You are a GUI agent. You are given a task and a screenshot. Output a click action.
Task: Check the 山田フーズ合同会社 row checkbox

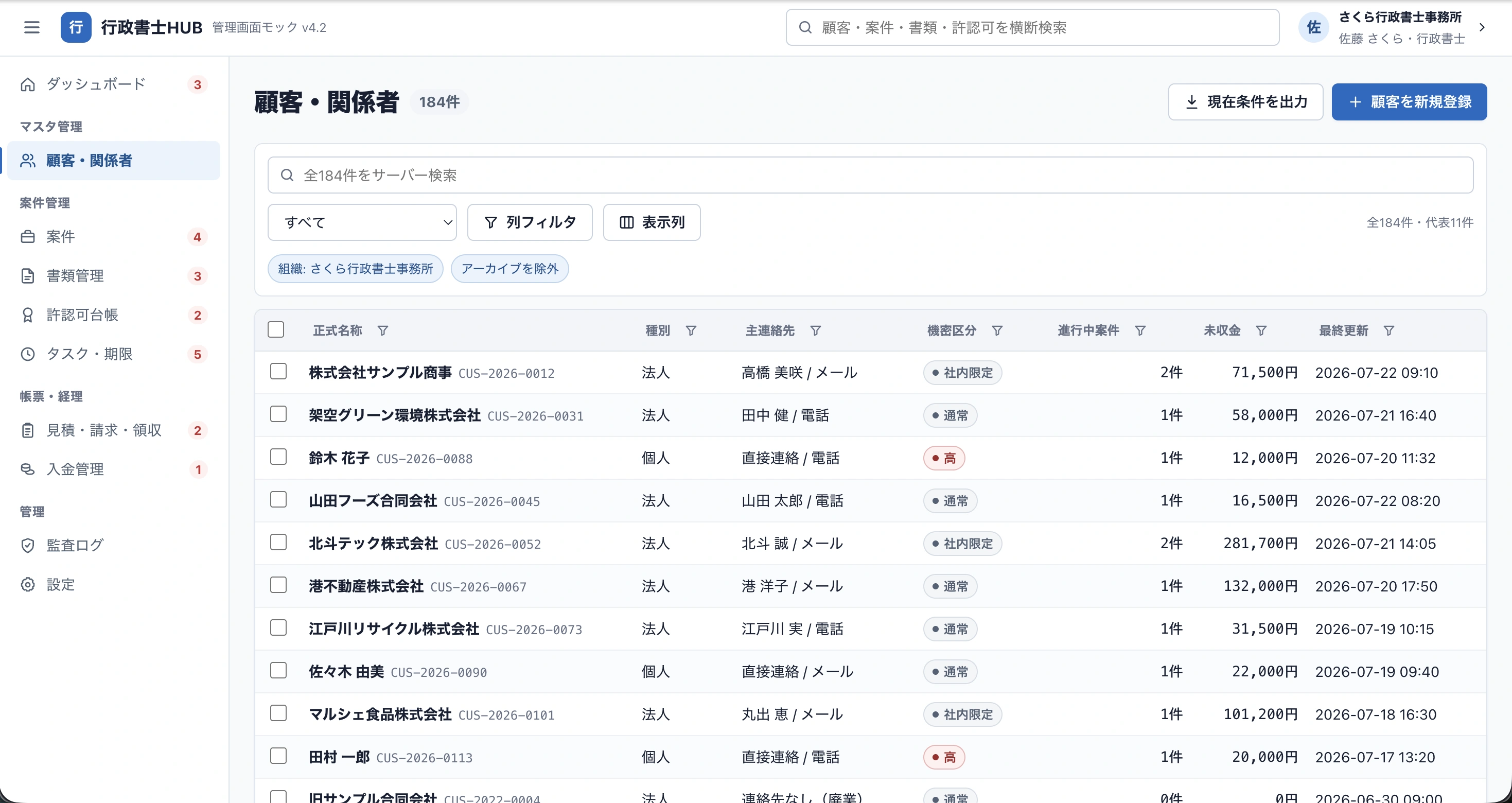tap(278, 499)
